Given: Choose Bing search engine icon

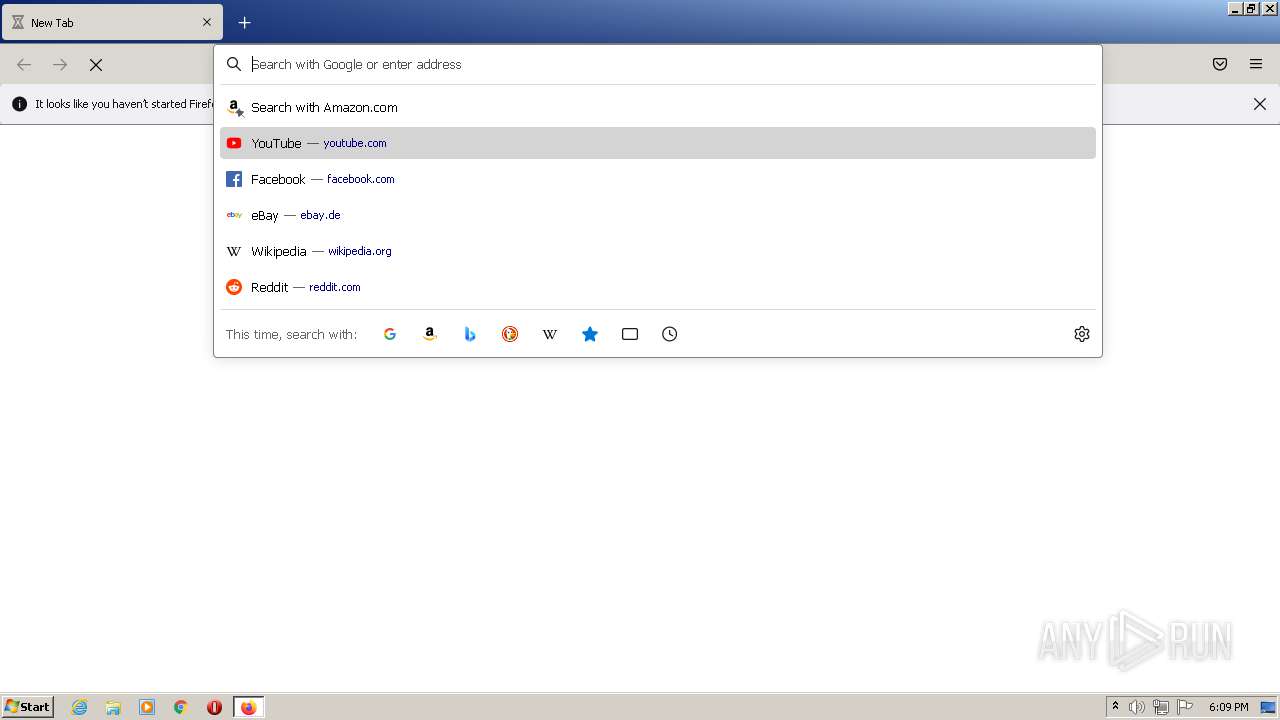Looking at the screenshot, I should pyautogui.click(x=470, y=334).
